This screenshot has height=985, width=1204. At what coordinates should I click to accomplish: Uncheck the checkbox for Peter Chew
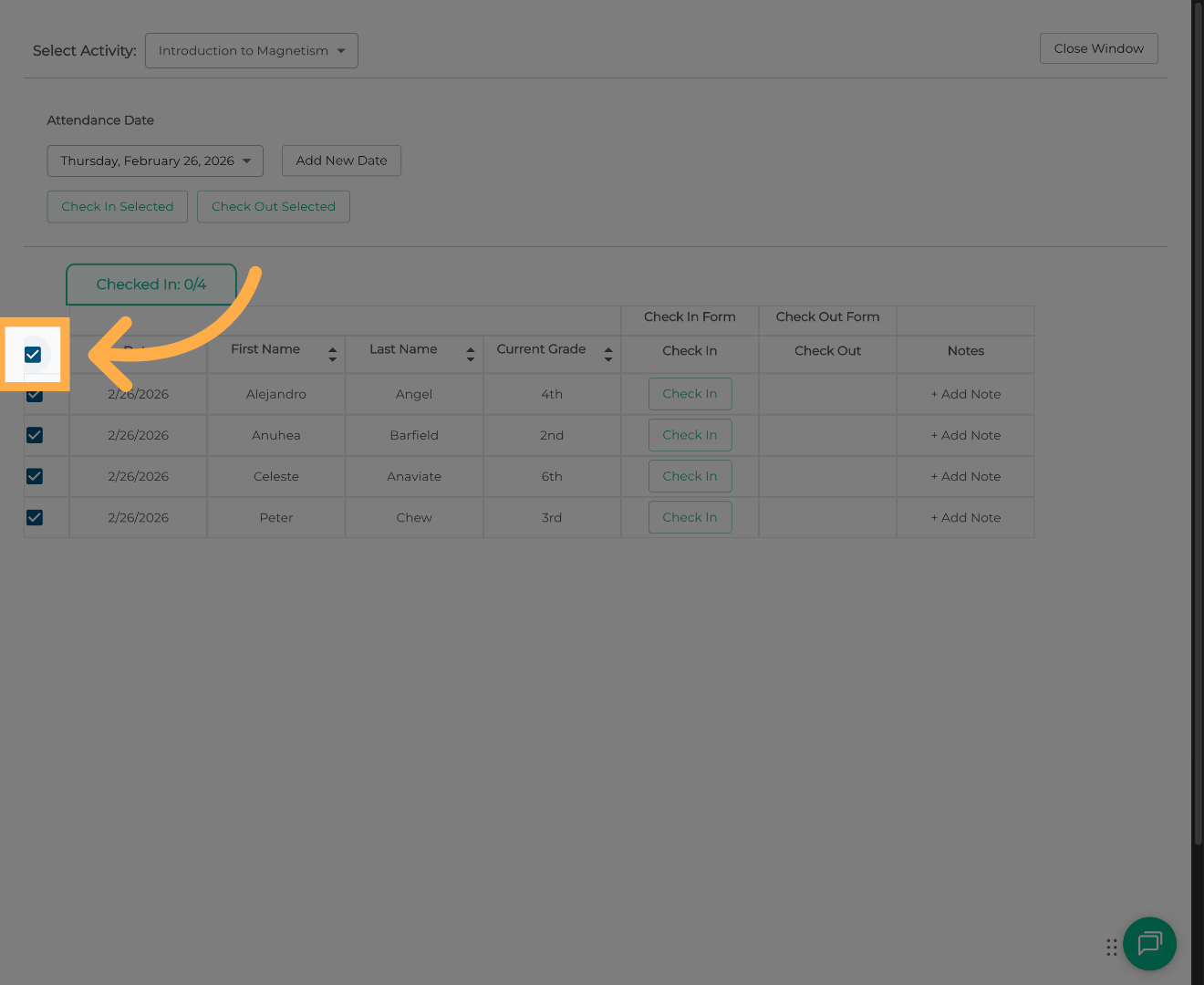(x=35, y=517)
